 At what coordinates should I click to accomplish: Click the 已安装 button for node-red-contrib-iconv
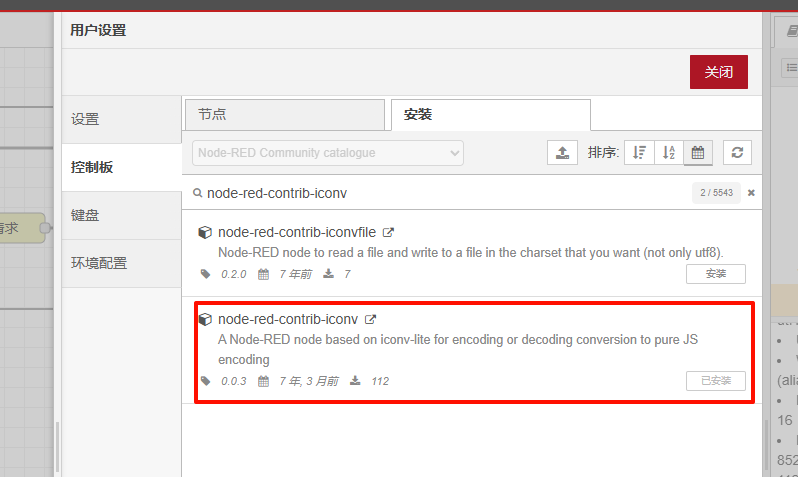[715, 381]
